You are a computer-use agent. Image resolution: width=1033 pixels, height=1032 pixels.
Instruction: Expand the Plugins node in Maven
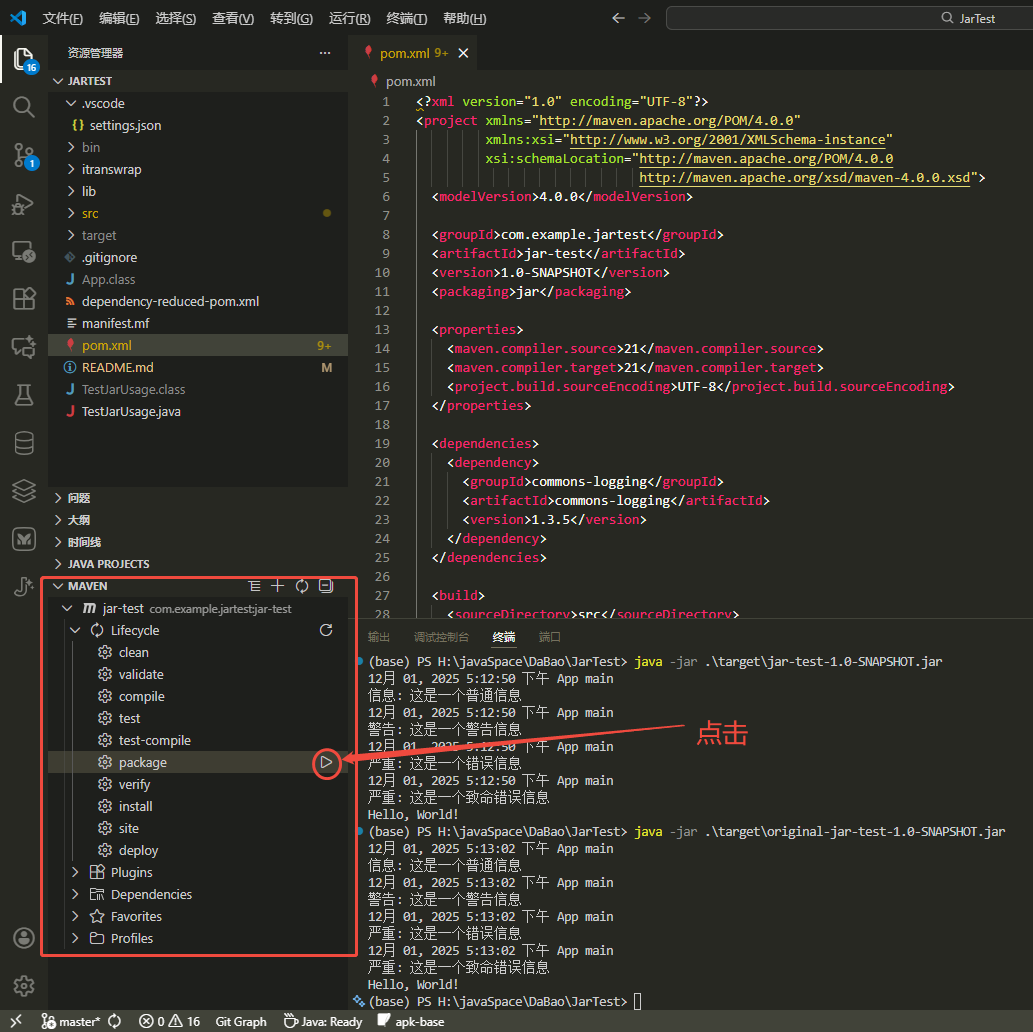point(76,872)
